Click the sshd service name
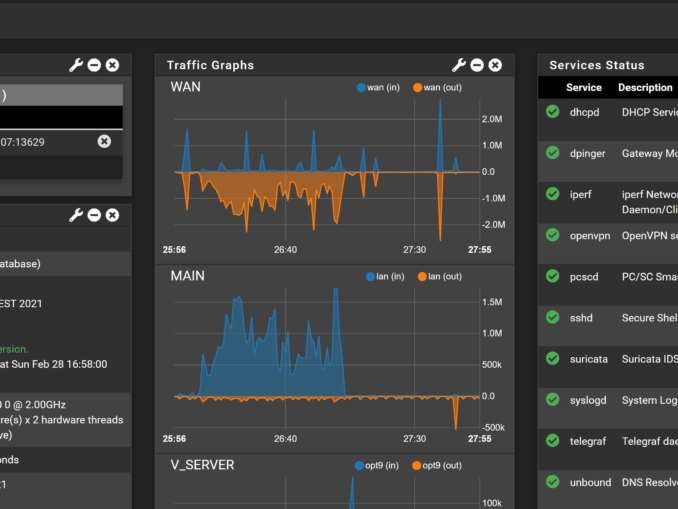This screenshot has height=509, width=678. coord(581,317)
